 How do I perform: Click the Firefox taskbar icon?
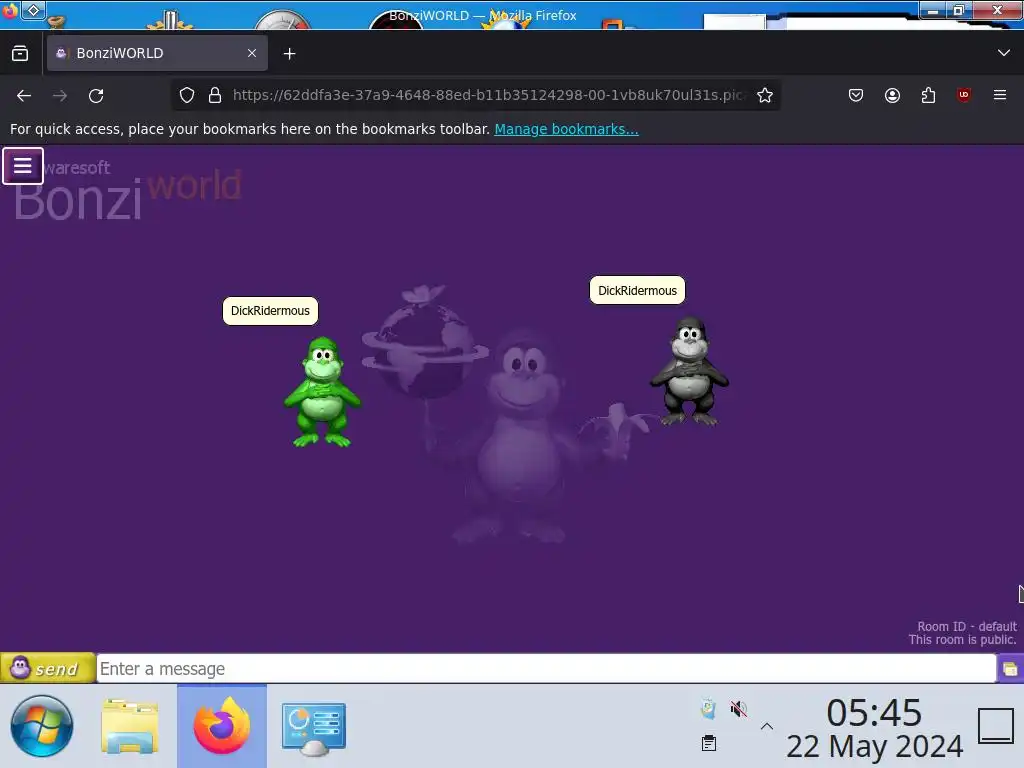tap(222, 726)
